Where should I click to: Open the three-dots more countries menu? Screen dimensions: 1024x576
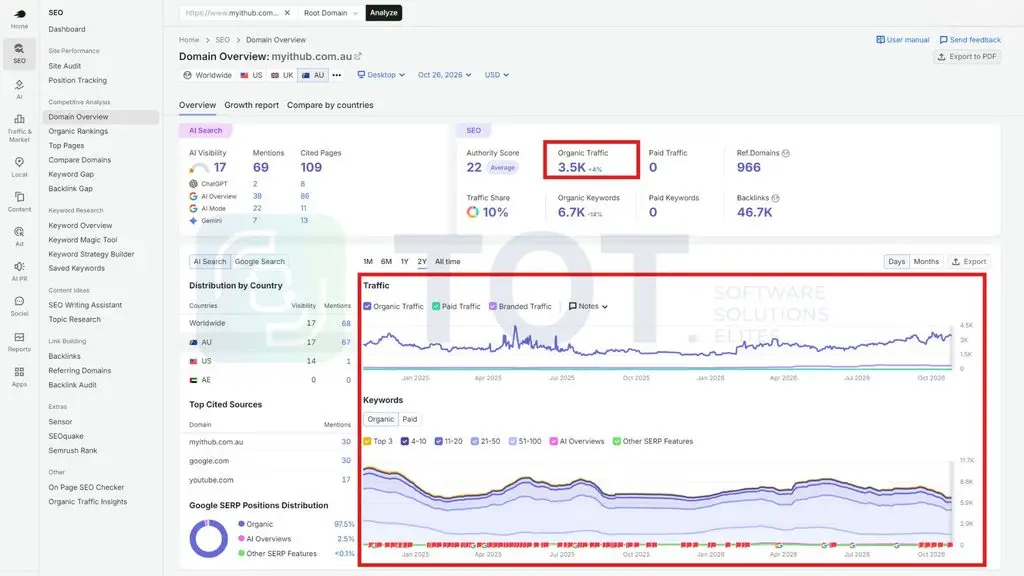coord(336,75)
